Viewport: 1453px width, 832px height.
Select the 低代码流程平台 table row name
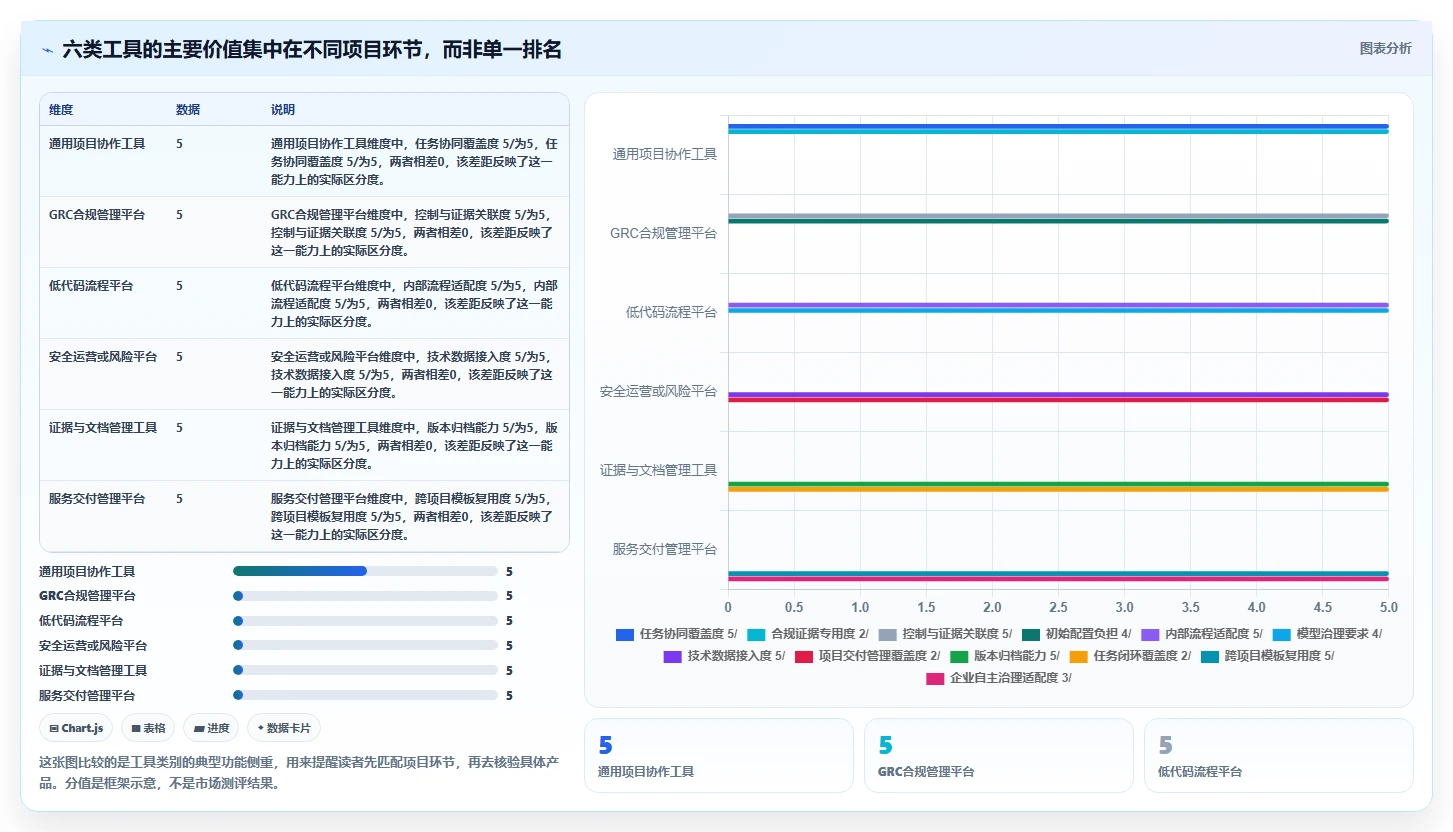91,286
